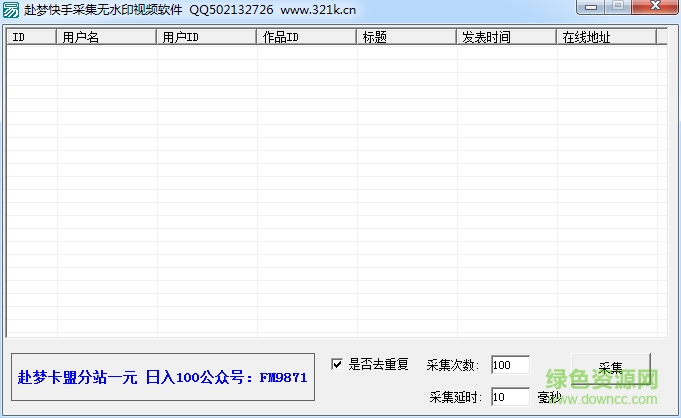
Task: Close the application window
Action: pos(655,7)
